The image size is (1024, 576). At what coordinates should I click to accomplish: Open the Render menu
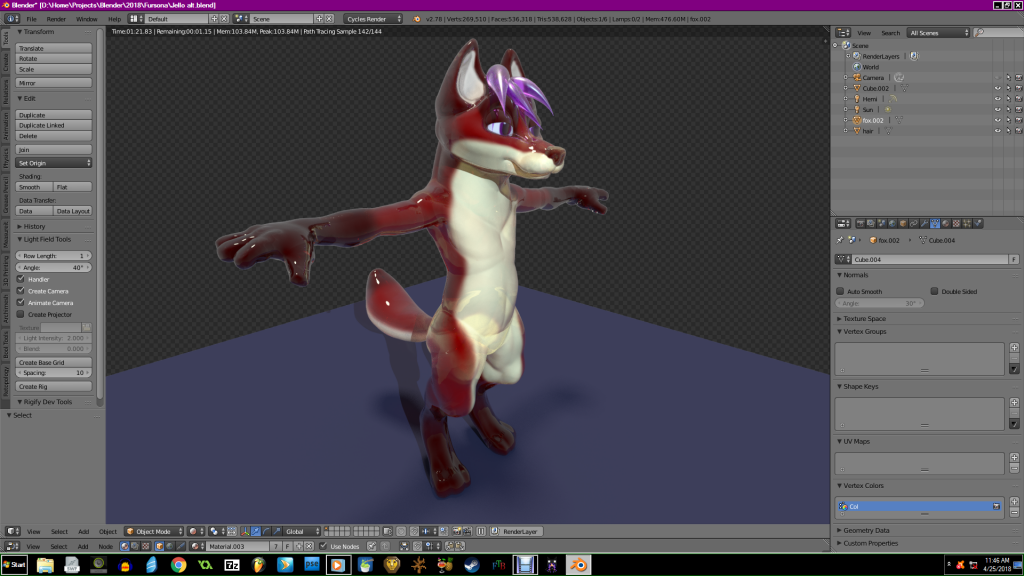tap(56, 19)
